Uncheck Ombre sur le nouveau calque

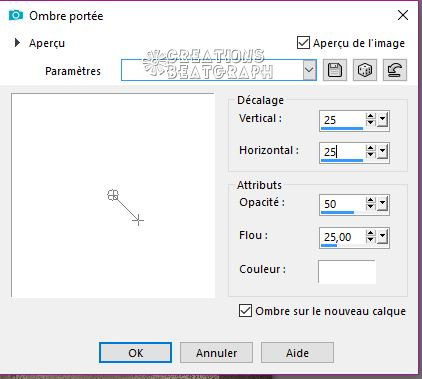pos(245,311)
